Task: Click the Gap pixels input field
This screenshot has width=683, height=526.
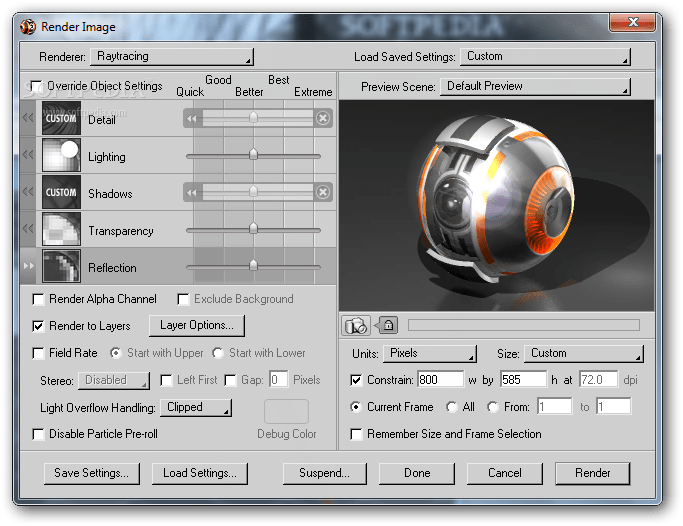Action: coord(278,380)
